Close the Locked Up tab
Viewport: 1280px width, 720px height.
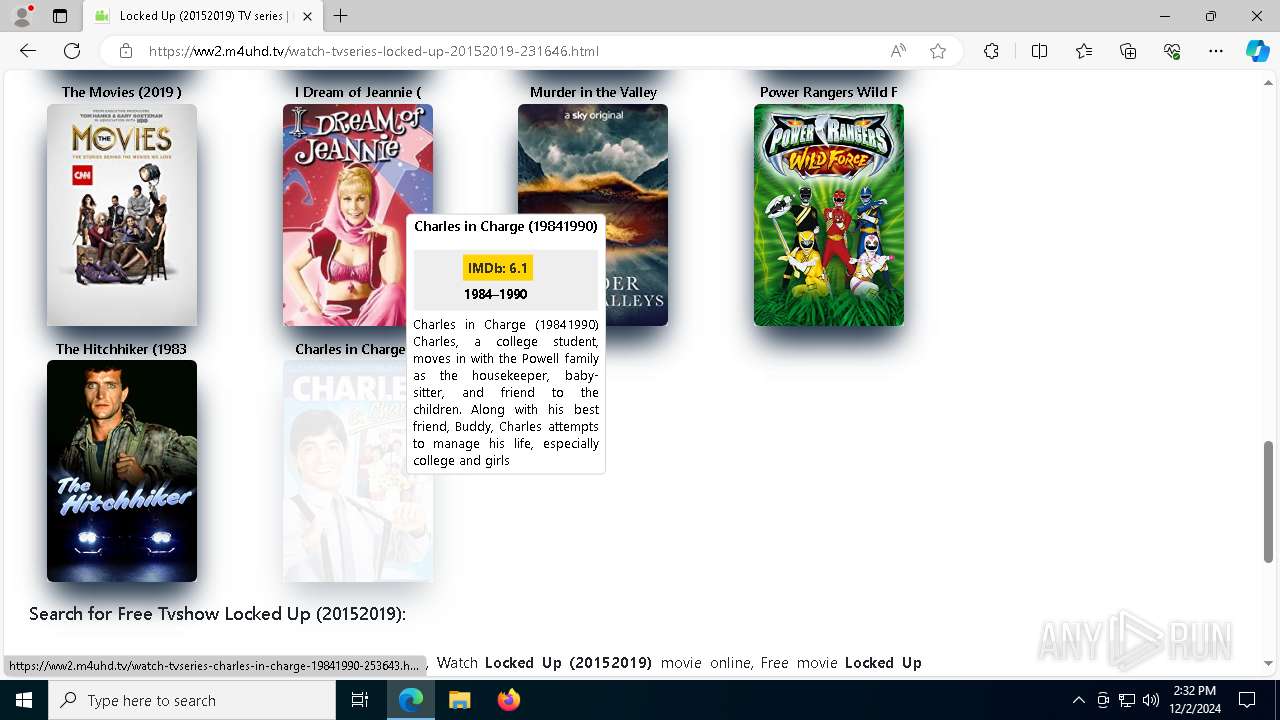click(x=307, y=16)
